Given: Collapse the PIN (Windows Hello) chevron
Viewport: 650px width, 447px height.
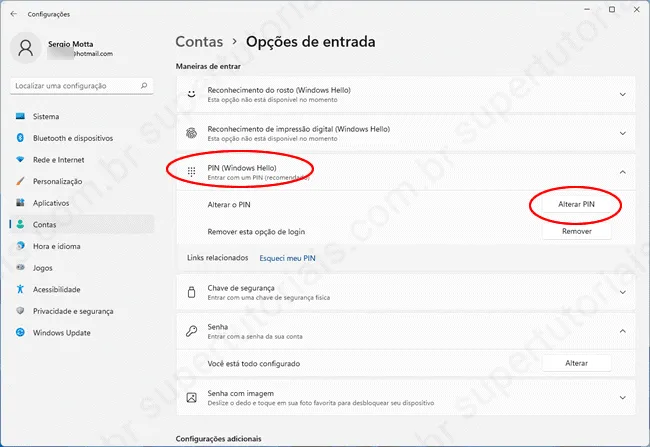Looking at the screenshot, I should (622, 172).
